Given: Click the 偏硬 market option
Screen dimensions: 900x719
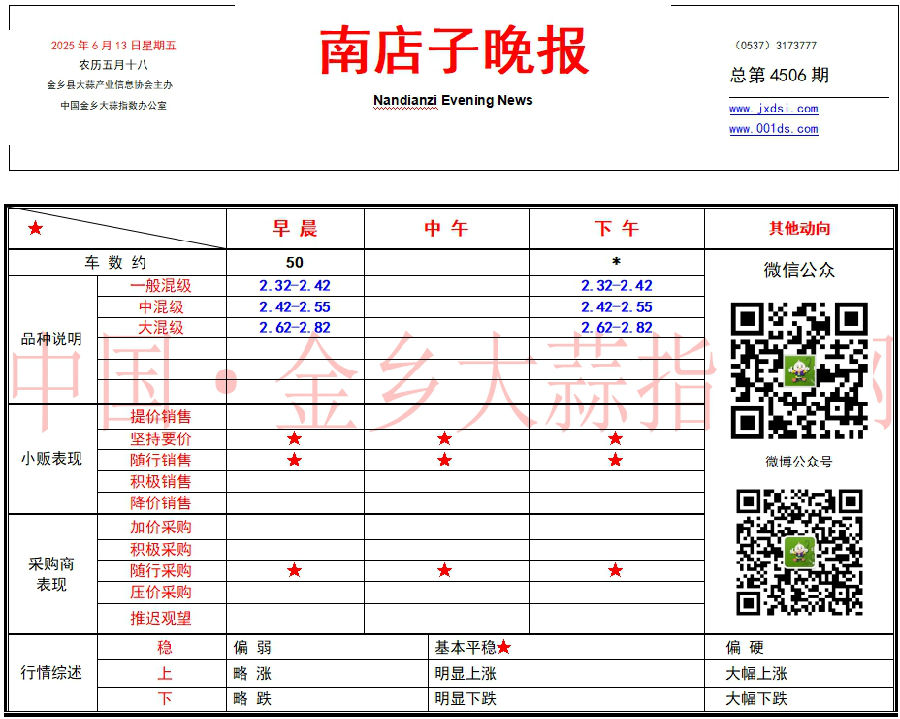Looking at the screenshot, I should pos(744,648).
